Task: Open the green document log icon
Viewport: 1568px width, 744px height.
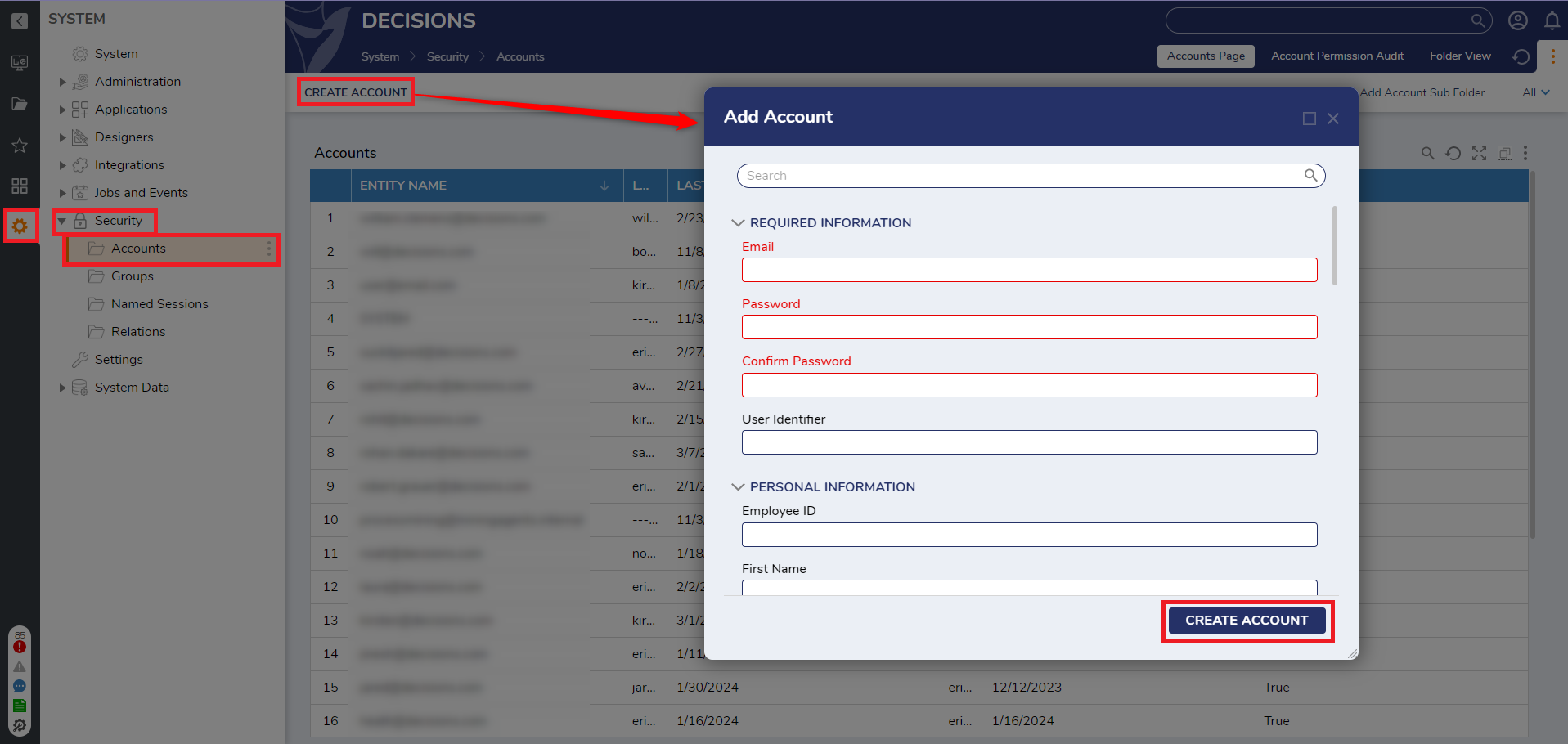Action: (20, 706)
